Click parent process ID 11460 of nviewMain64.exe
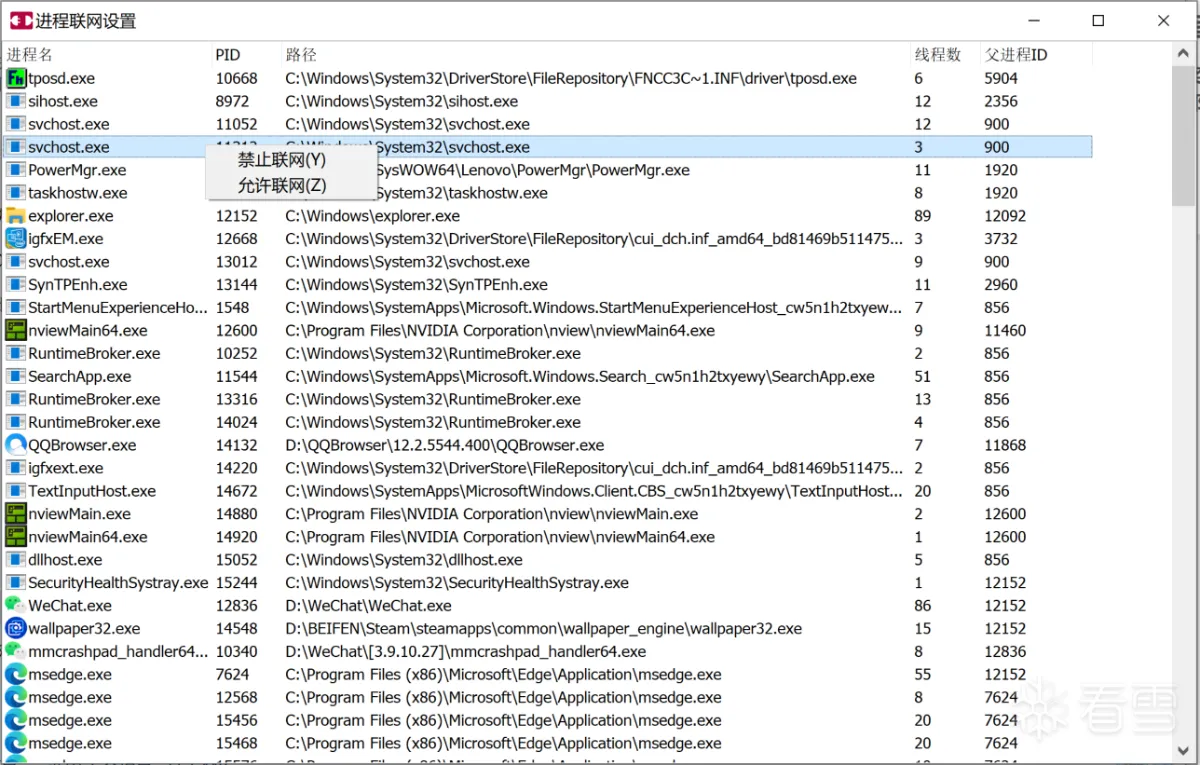 1005,331
